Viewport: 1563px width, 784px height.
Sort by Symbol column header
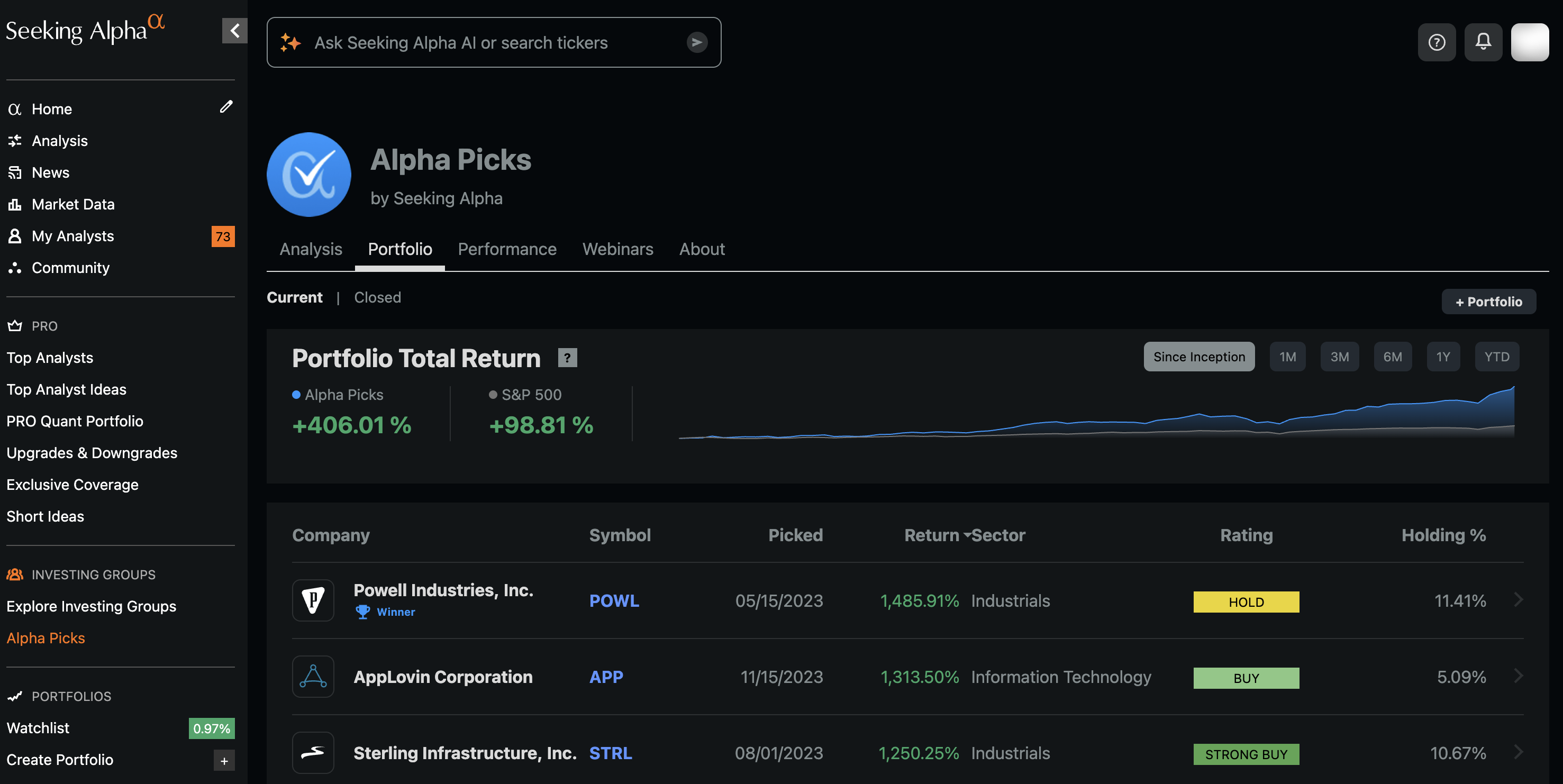point(620,535)
